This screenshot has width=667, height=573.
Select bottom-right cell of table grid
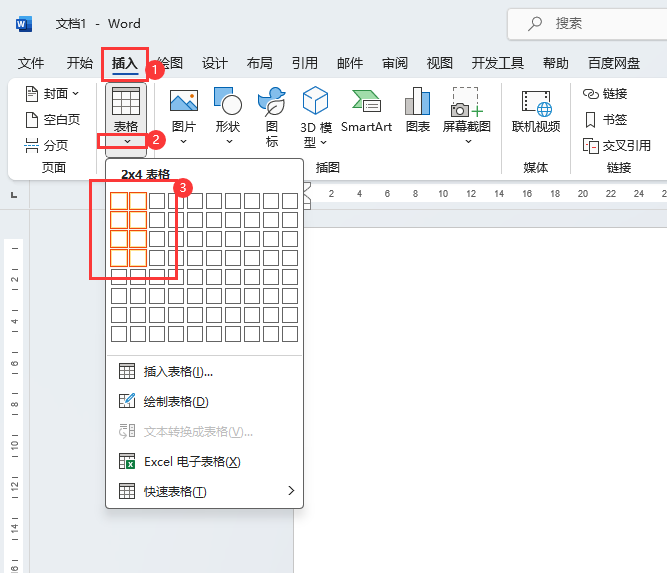point(290,334)
